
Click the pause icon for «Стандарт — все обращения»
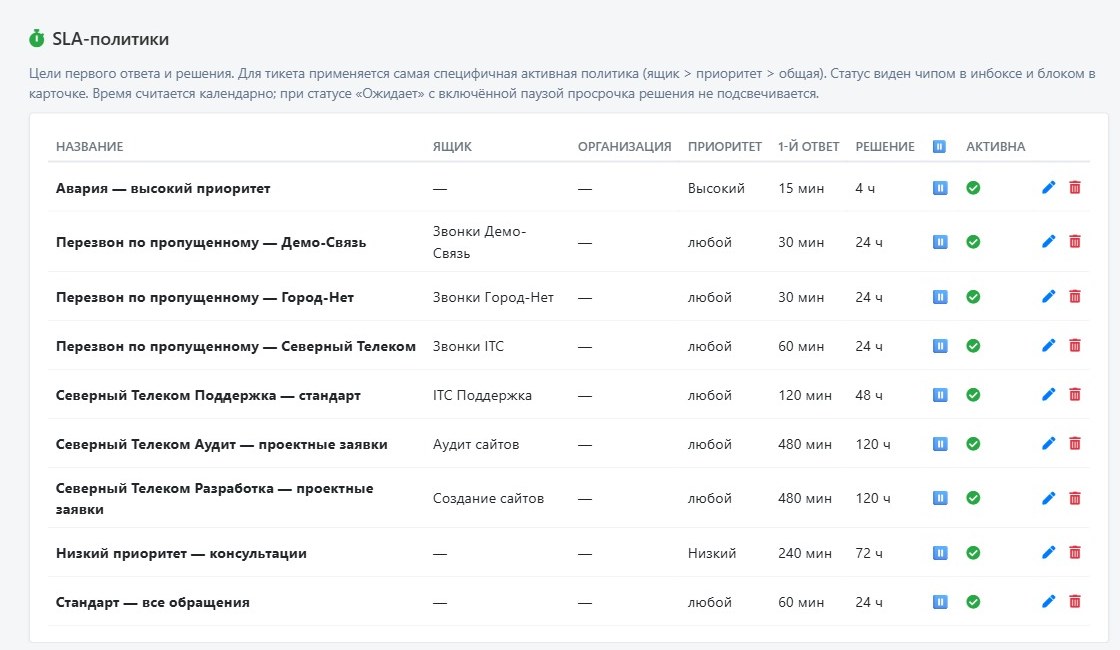click(940, 601)
